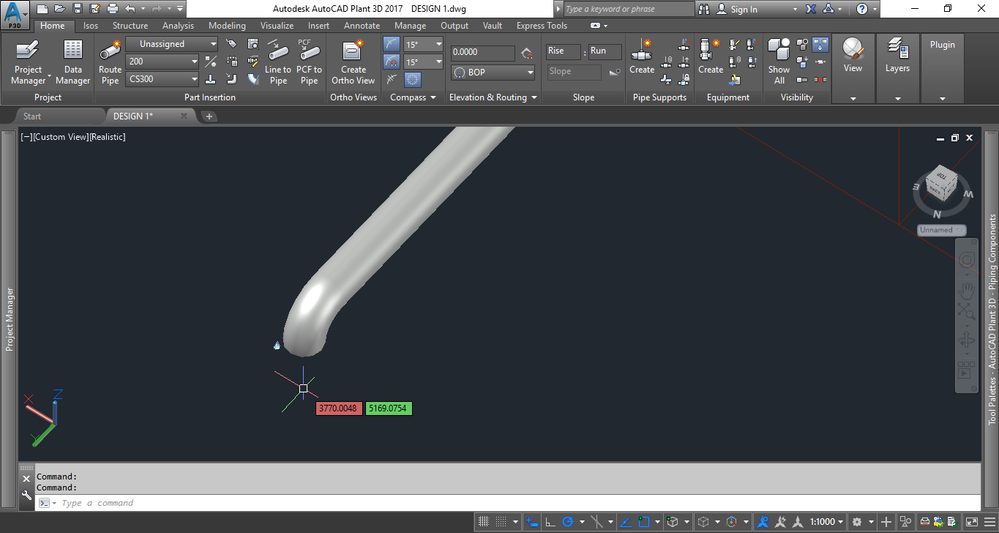This screenshot has height=533, width=999.
Task: Start the Route Pipe command
Action: pyautogui.click(x=110, y=62)
